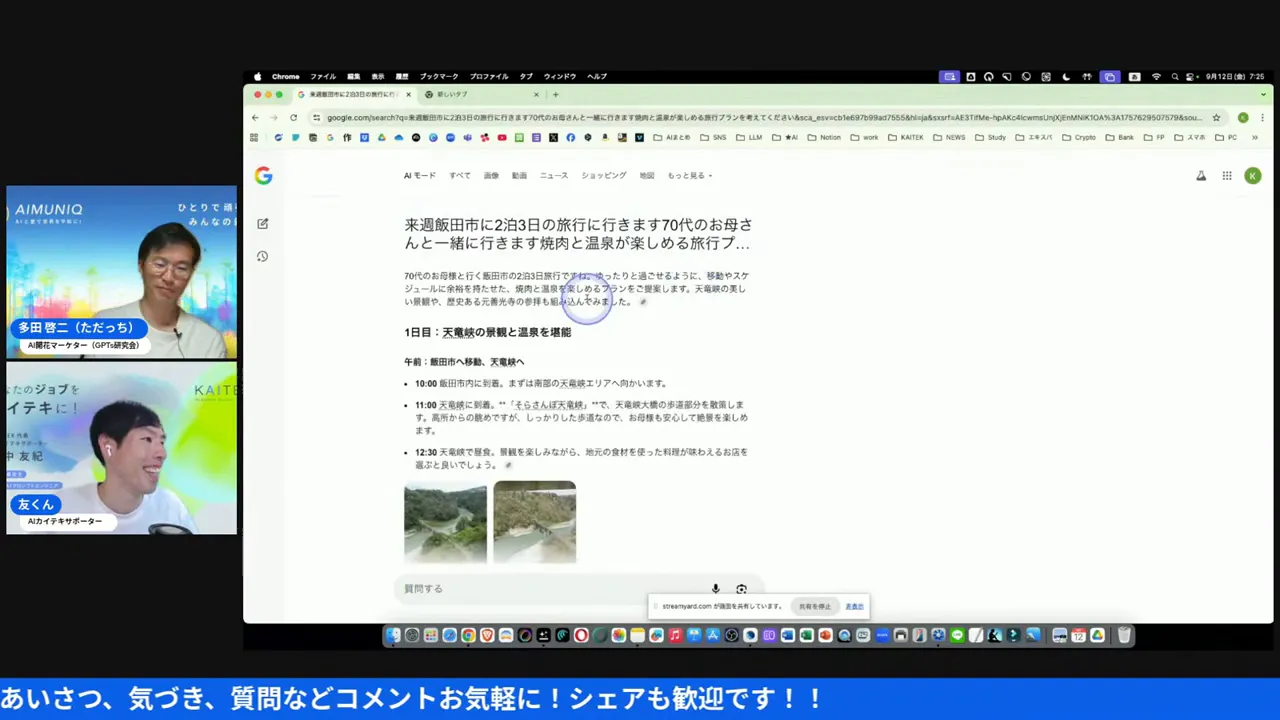Screen dimensions: 1280x720
Task: Reload the current page
Action: pos(293,117)
